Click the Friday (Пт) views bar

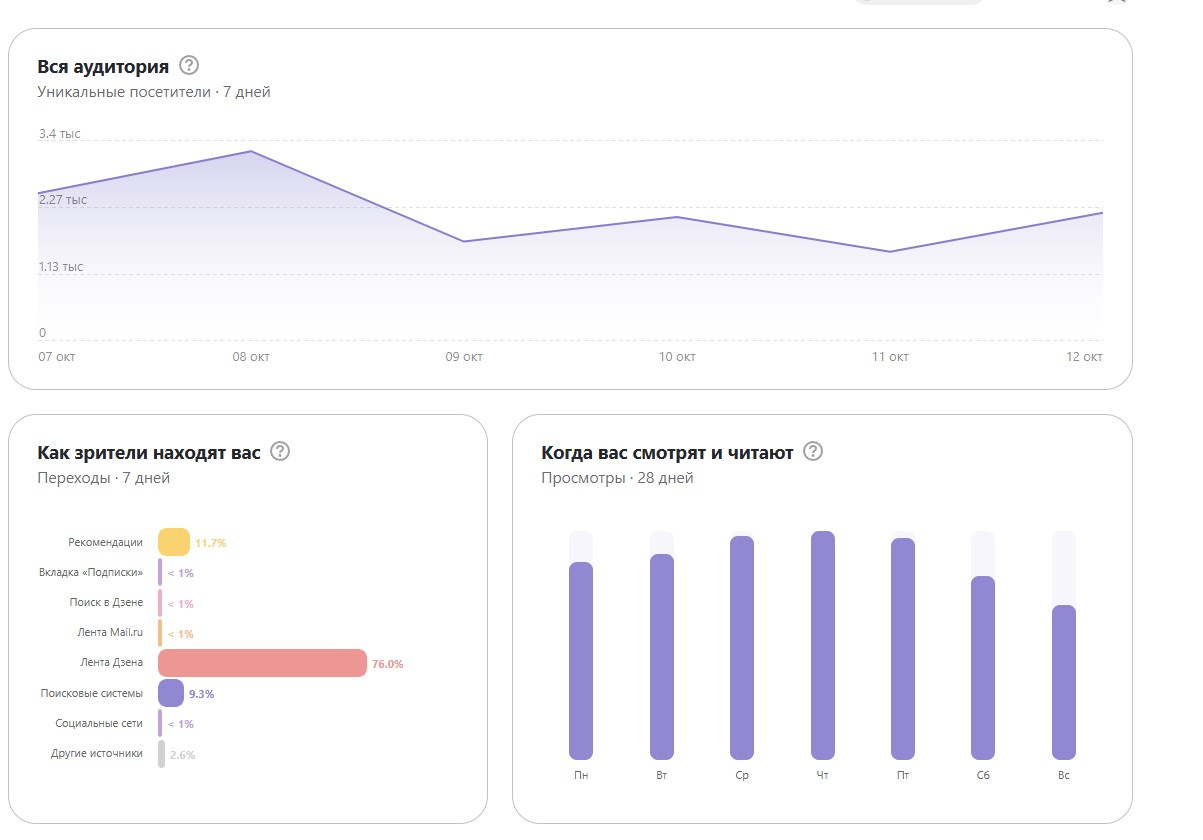(x=903, y=648)
